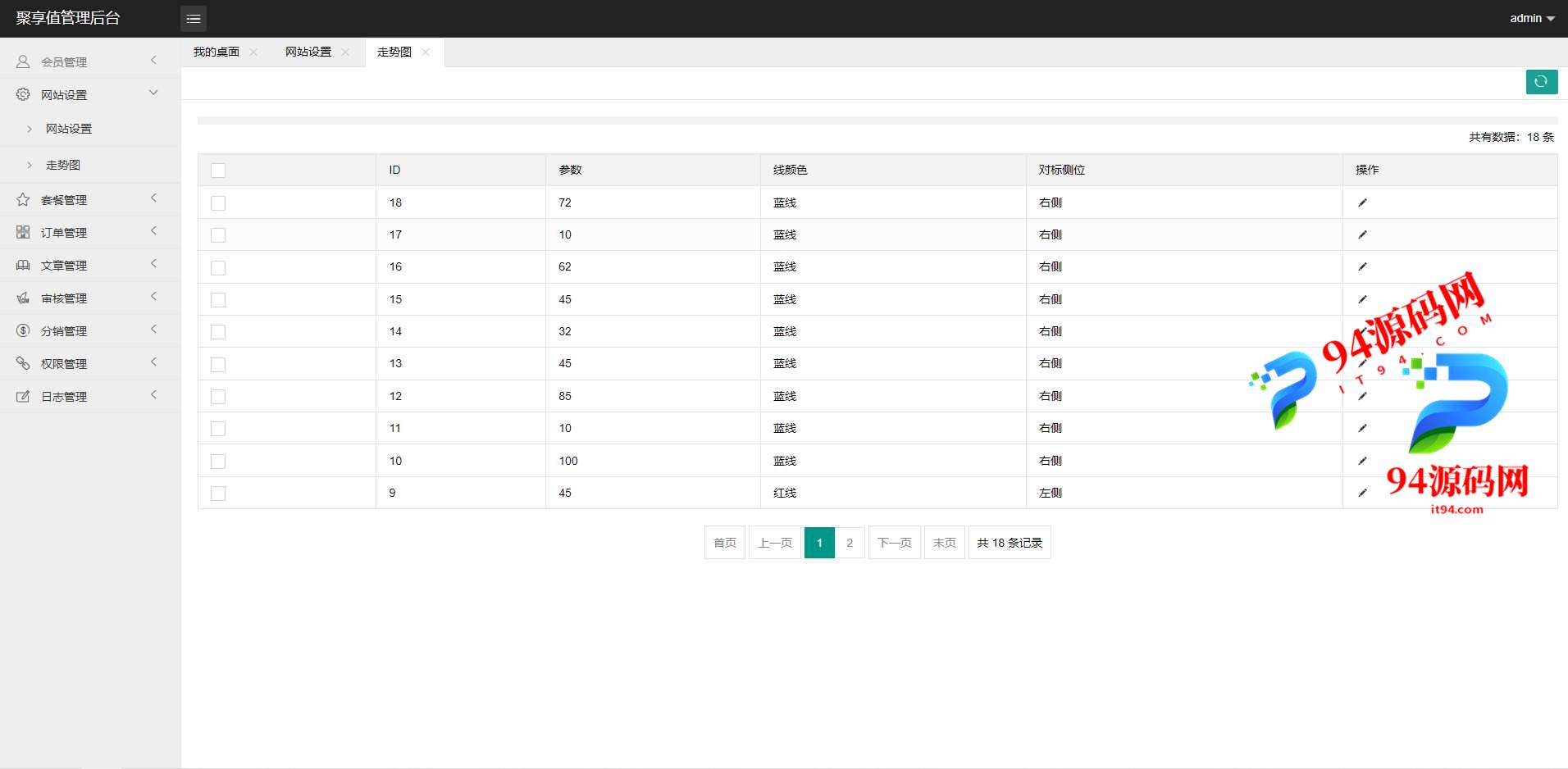
Task: Expand 文章管理 with its chevron
Action: (x=153, y=264)
